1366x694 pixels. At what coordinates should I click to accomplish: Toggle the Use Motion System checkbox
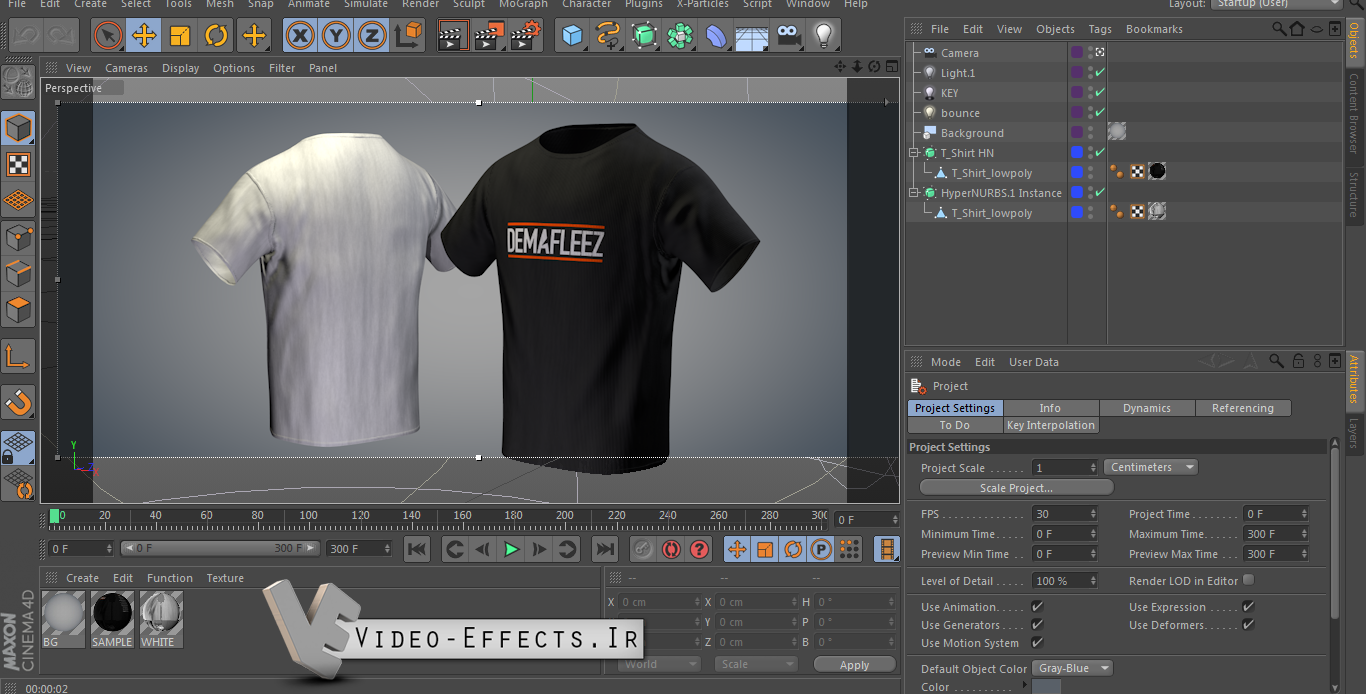coord(1037,643)
